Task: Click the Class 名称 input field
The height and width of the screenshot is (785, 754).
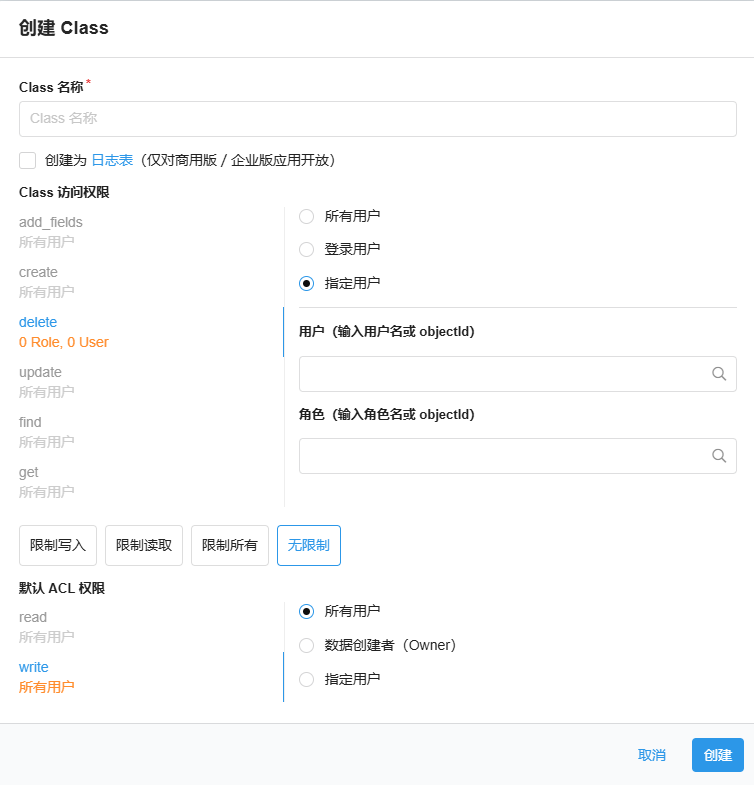Action: 377,118
